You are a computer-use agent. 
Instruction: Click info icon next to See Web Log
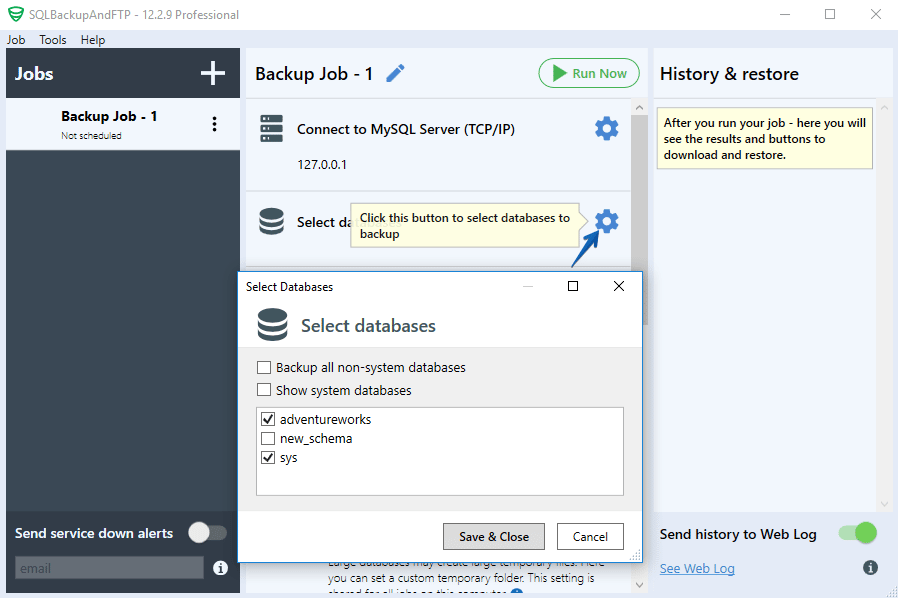[870, 568]
